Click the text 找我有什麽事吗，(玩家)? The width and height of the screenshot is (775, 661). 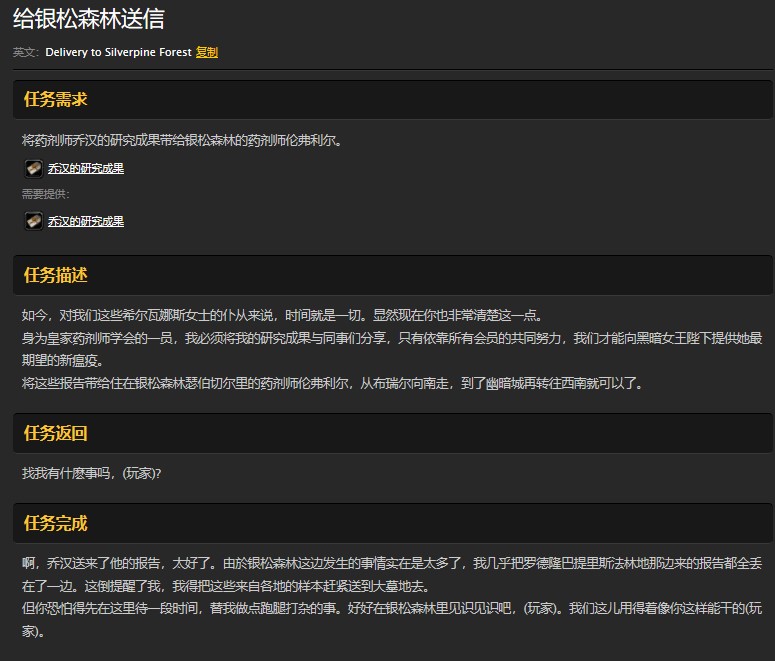pos(91,474)
